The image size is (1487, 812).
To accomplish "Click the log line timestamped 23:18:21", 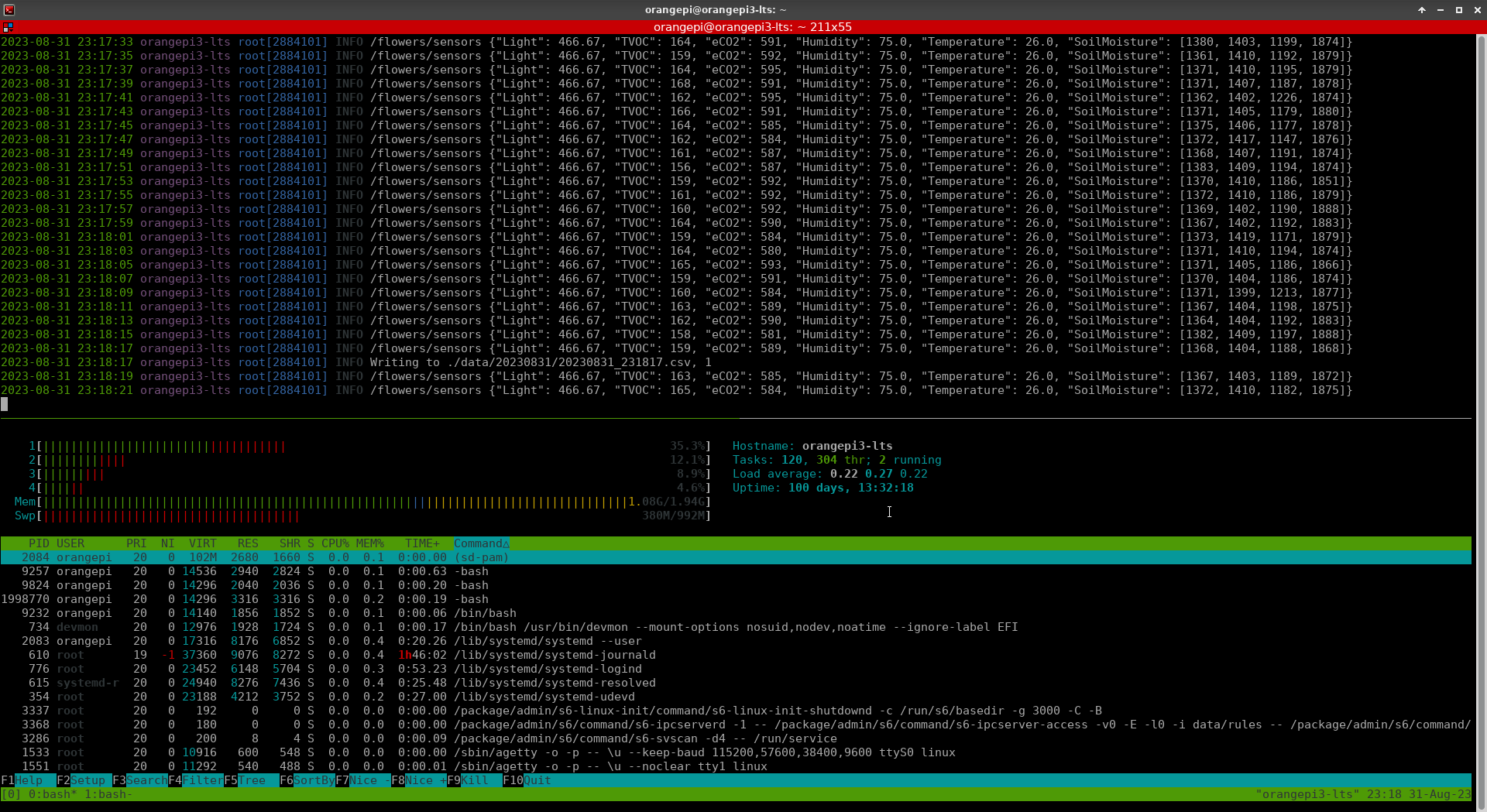I will tap(677, 390).
